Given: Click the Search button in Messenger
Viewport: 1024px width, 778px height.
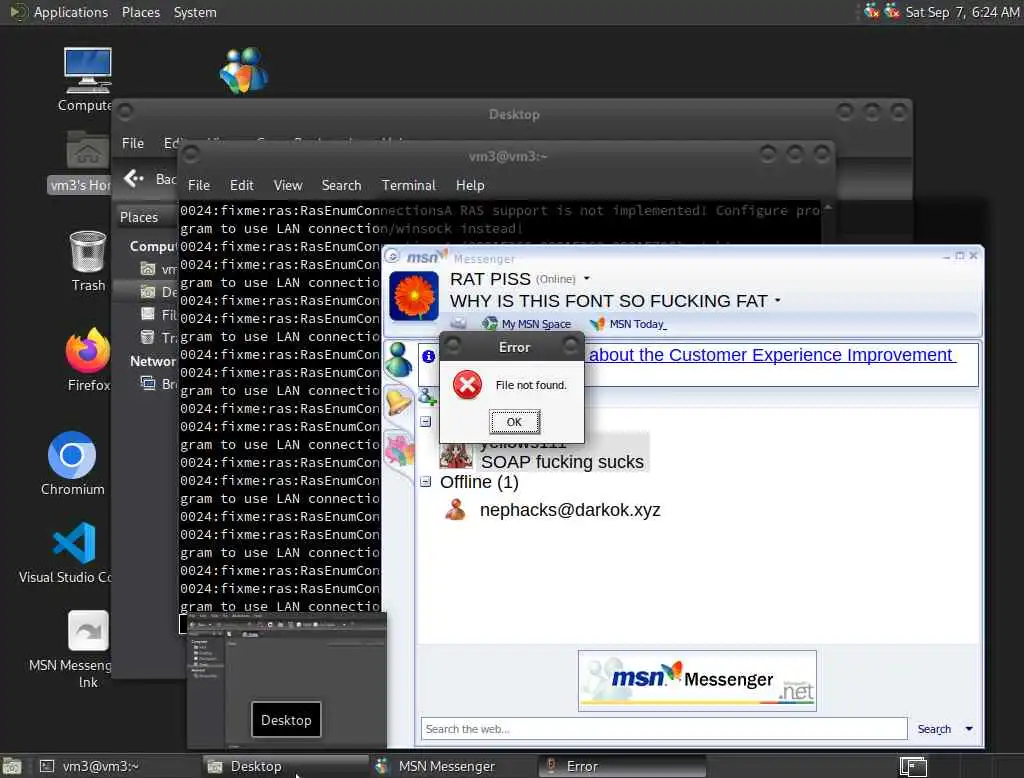Looking at the screenshot, I should (934, 729).
